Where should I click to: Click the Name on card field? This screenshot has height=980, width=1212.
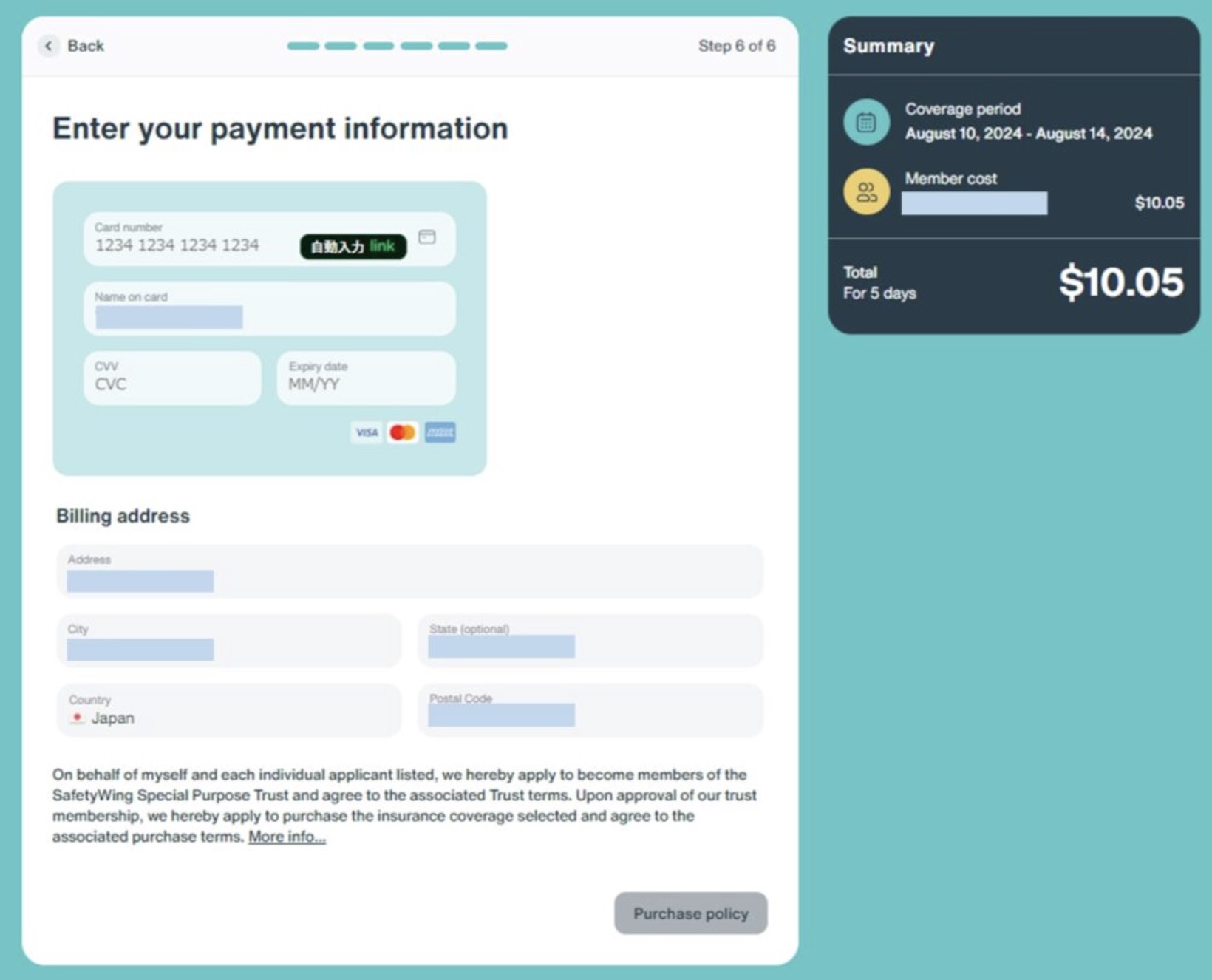coord(270,309)
